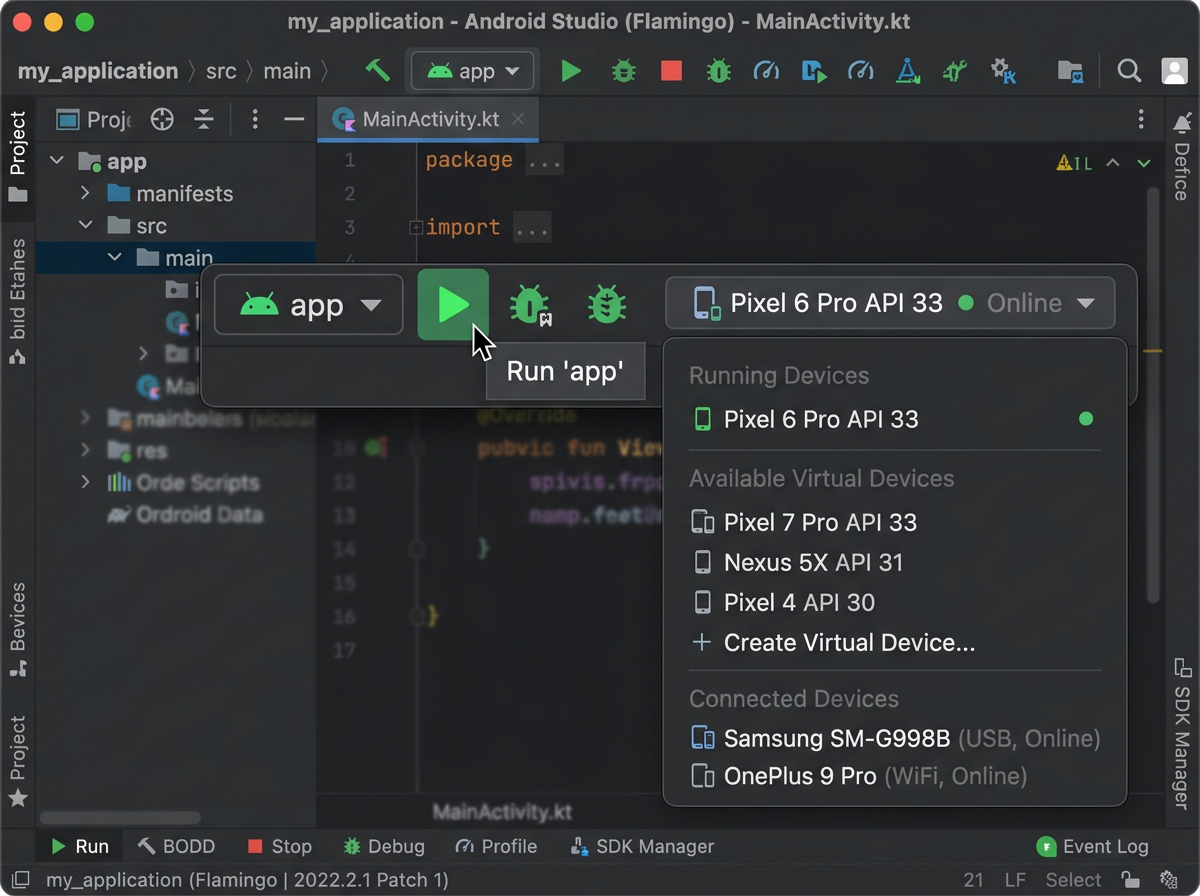Click the green Android wrench icon in the top toolbar
Image resolution: width=1200 pixels, height=896 pixels.
[x=955, y=71]
